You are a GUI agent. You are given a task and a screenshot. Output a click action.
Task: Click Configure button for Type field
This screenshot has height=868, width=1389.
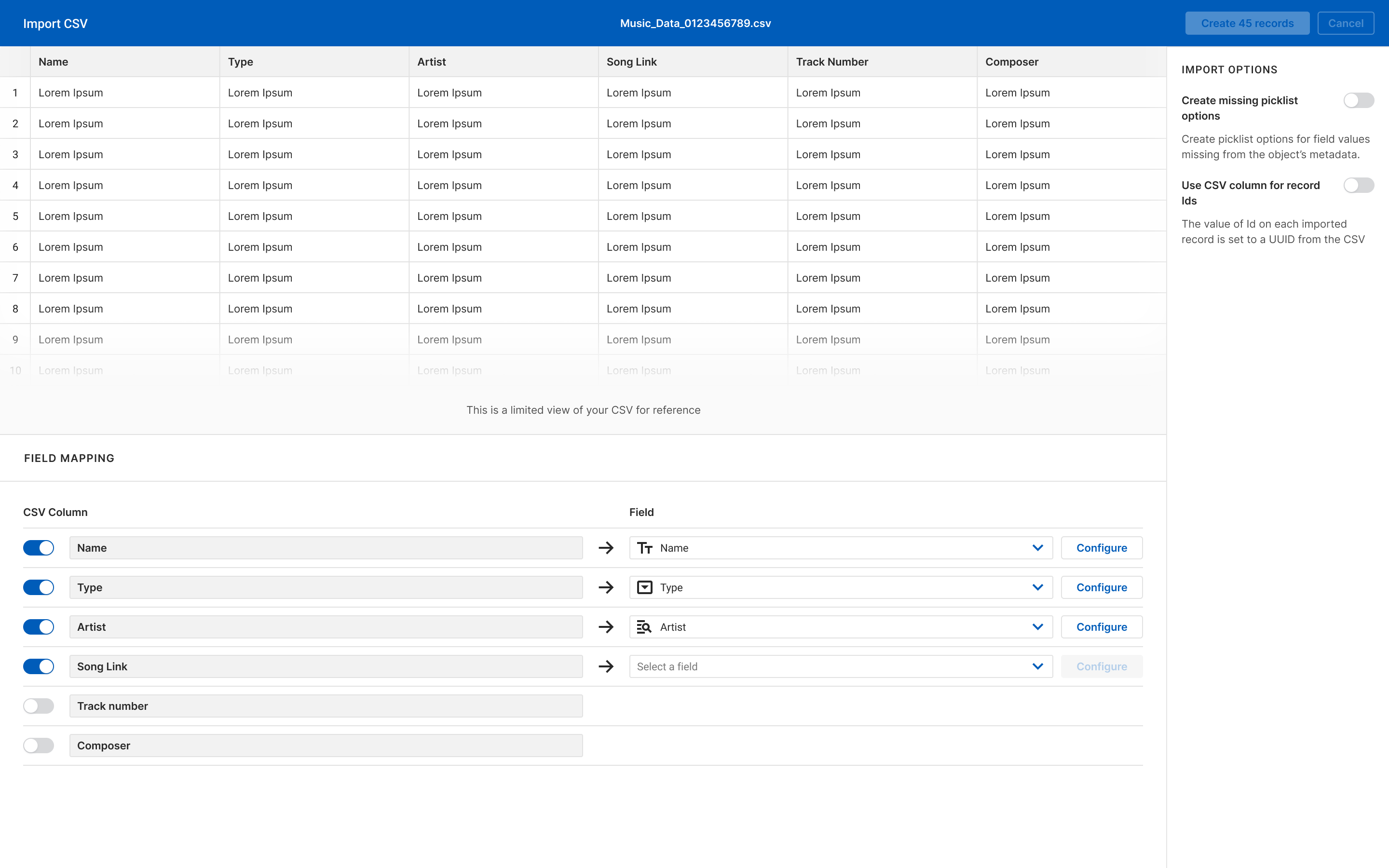(1101, 587)
